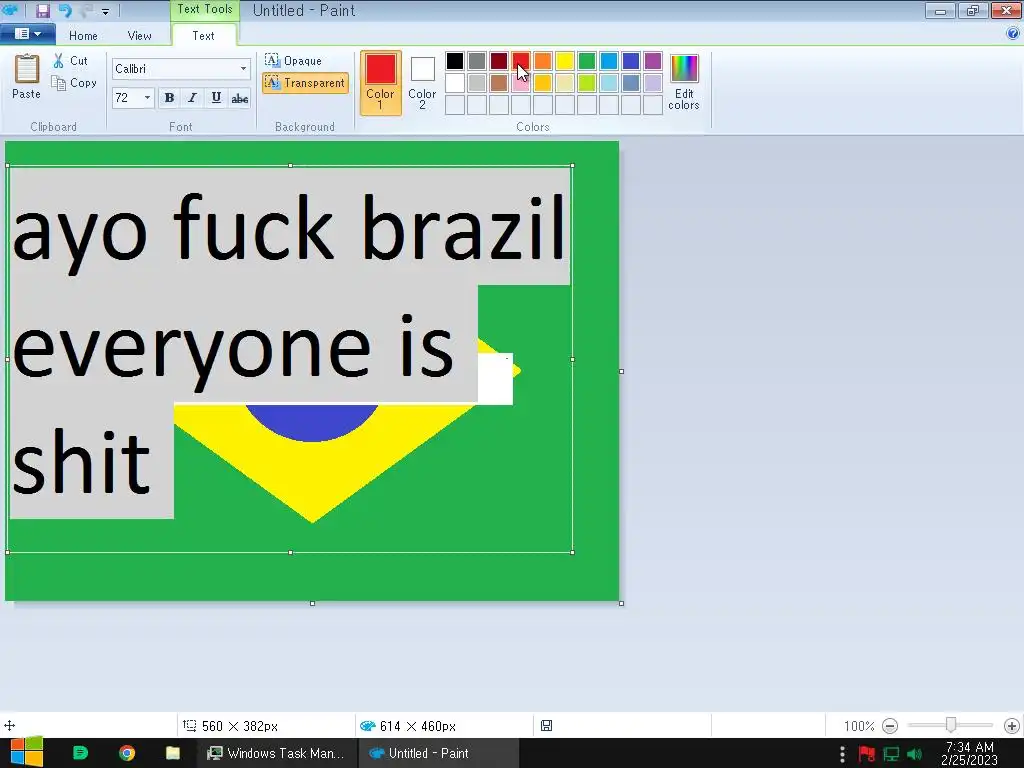Open Customize Quick Access Toolbar arrow
The image size is (1024, 768).
(105, 11)
